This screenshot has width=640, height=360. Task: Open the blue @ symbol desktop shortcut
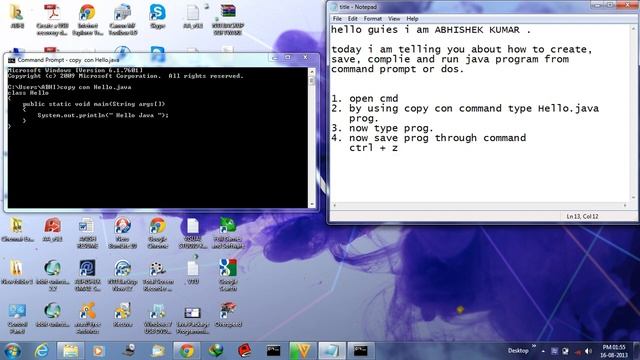click(87, 276)
